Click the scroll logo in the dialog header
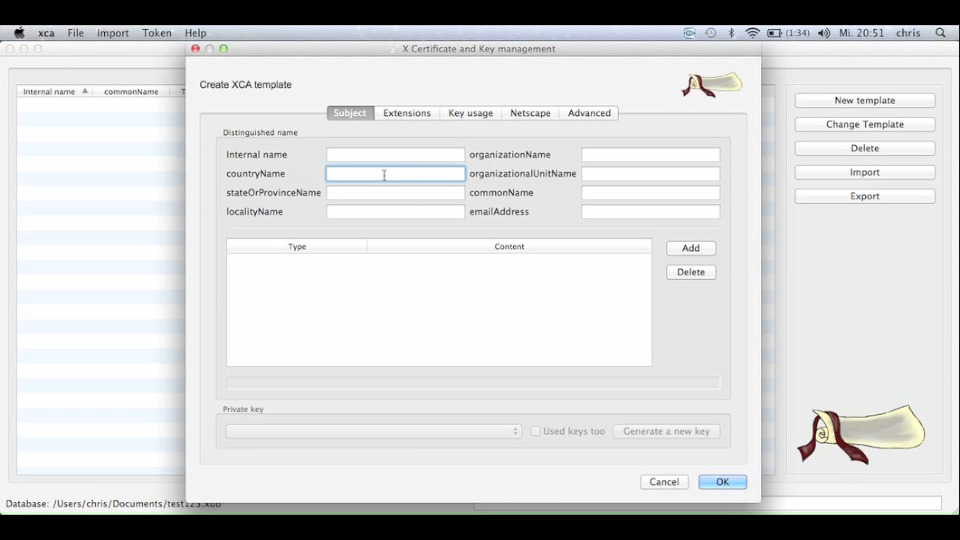 [711, 84]
